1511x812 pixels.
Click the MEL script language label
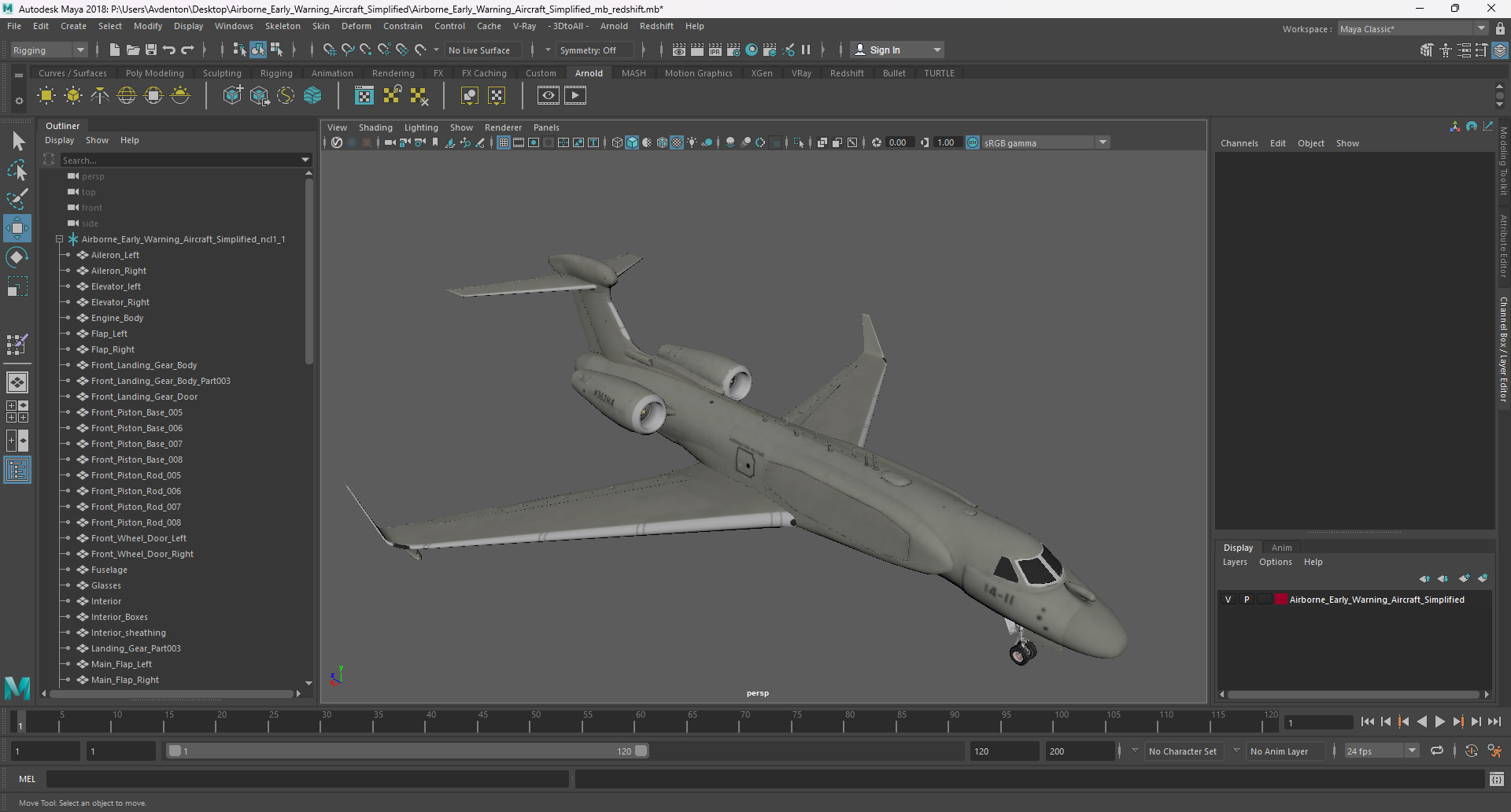pos(28,779)
